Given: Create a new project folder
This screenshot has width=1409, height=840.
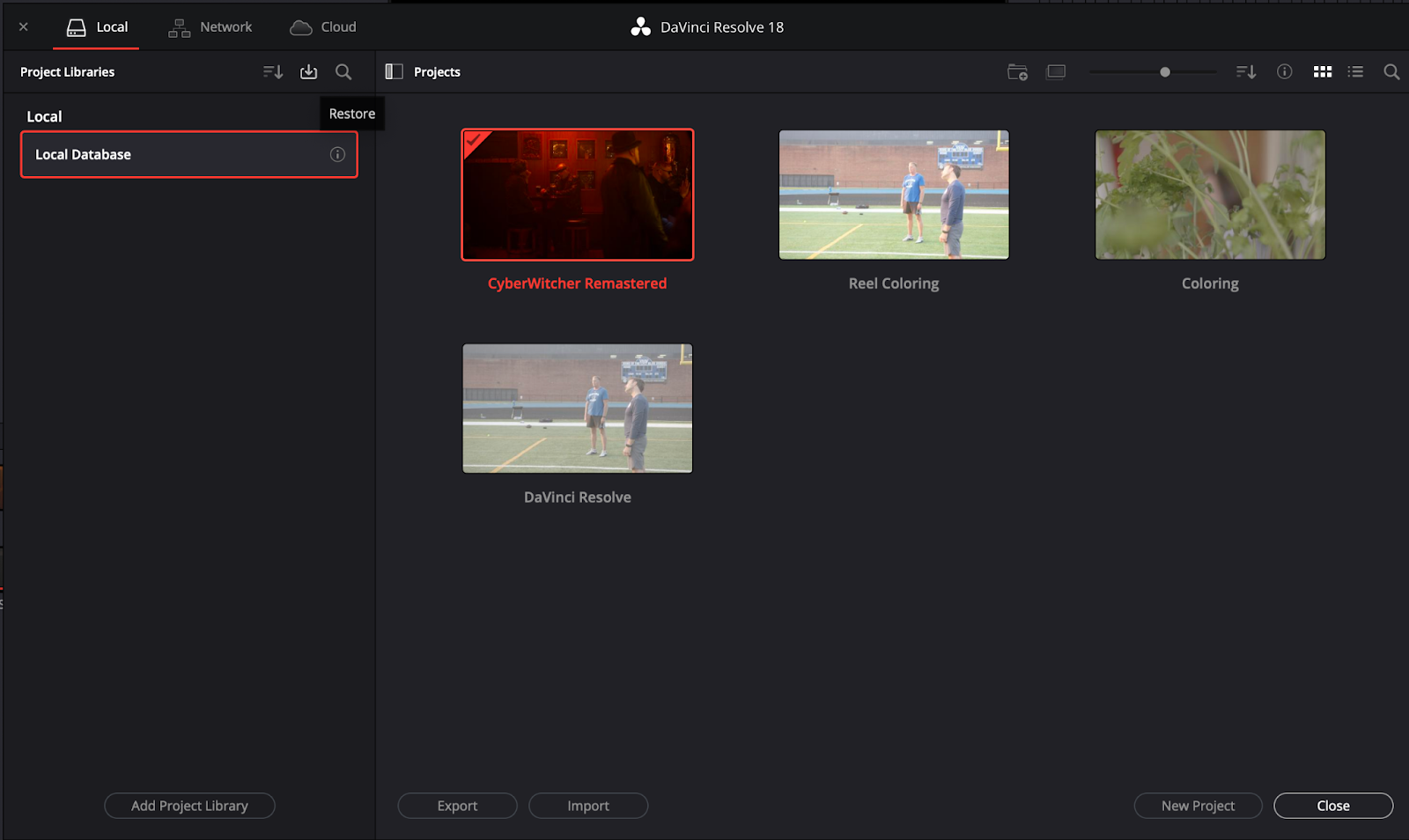Looking at the screenshot, I should 1017,71.
